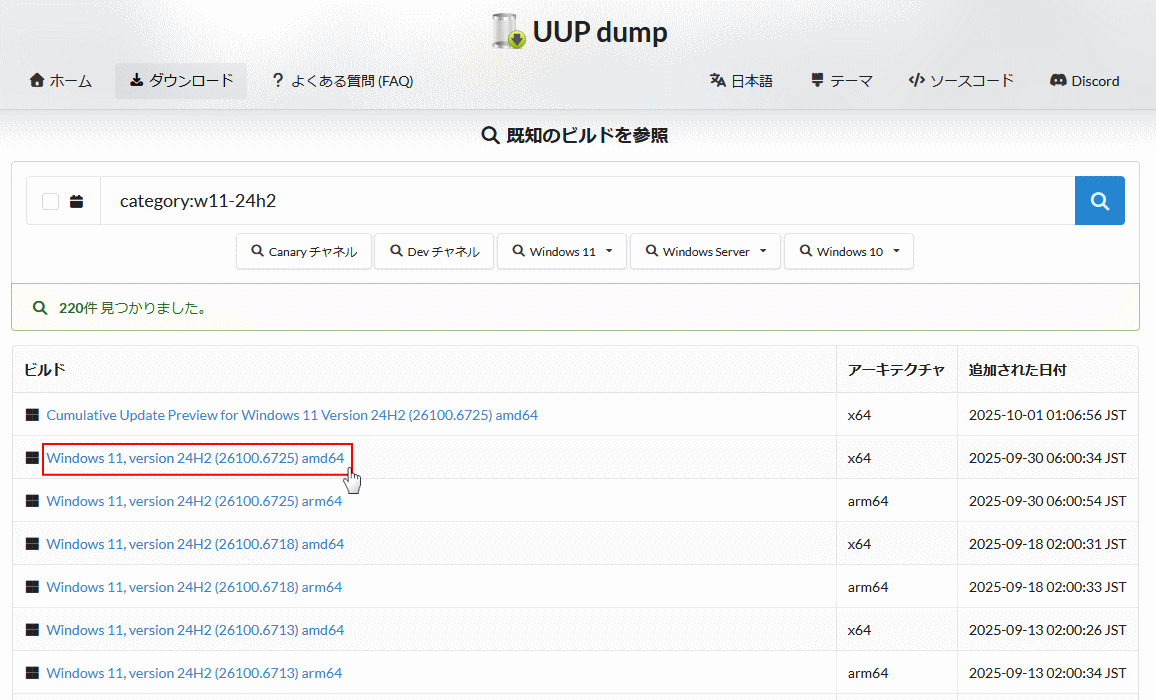Expand the Windows Server dropdown
The width and height of the screenshot is (1156, 700).
(705, 252)
